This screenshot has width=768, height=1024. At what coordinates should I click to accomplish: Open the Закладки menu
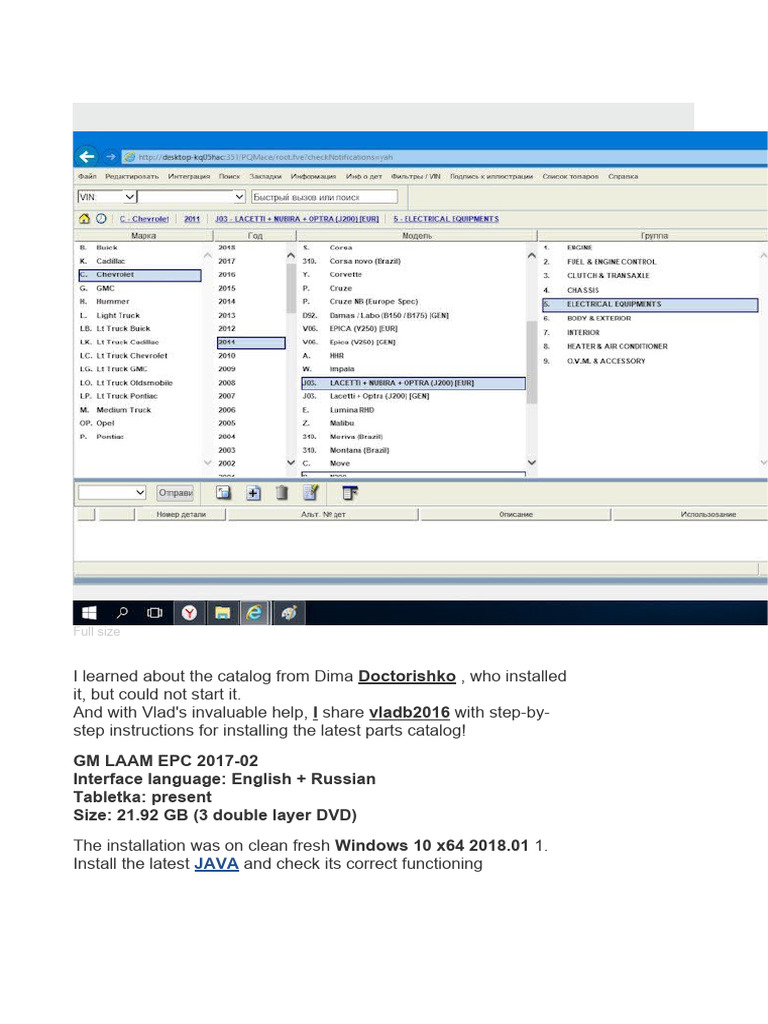click(x=265, y=177)
